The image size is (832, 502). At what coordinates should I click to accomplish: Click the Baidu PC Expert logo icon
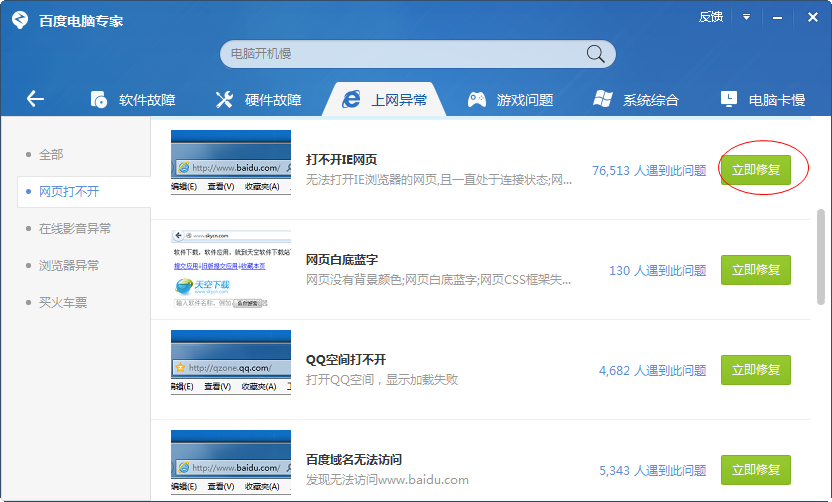click(19, 19)
